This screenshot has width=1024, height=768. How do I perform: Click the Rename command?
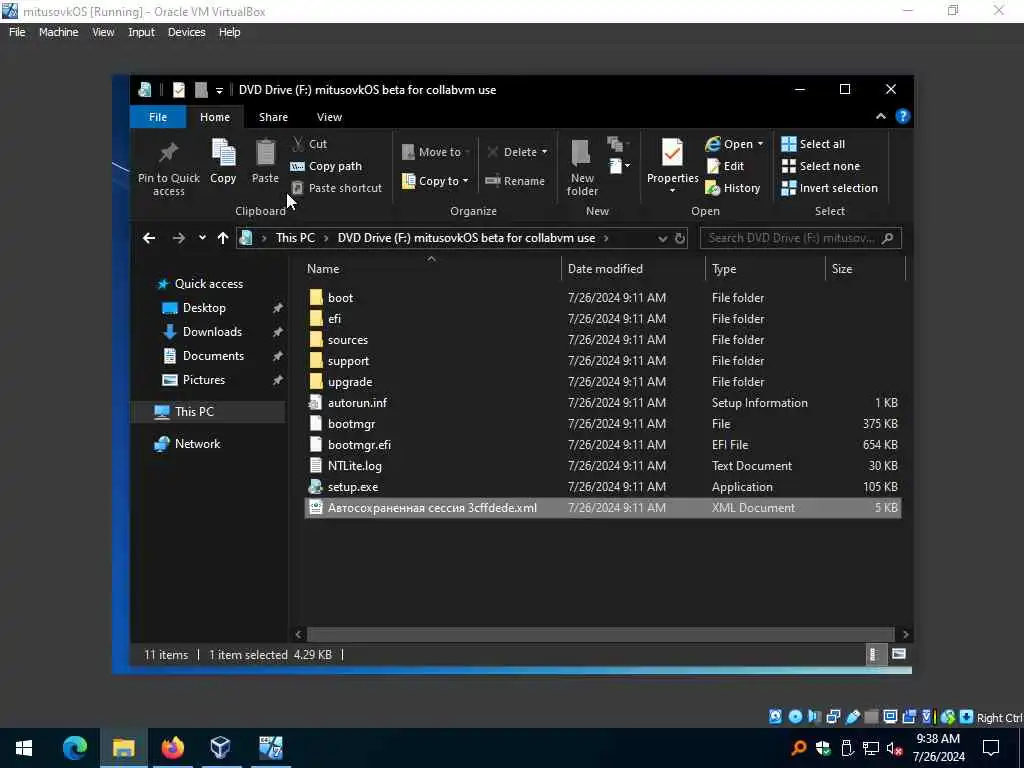click(515, 181)
